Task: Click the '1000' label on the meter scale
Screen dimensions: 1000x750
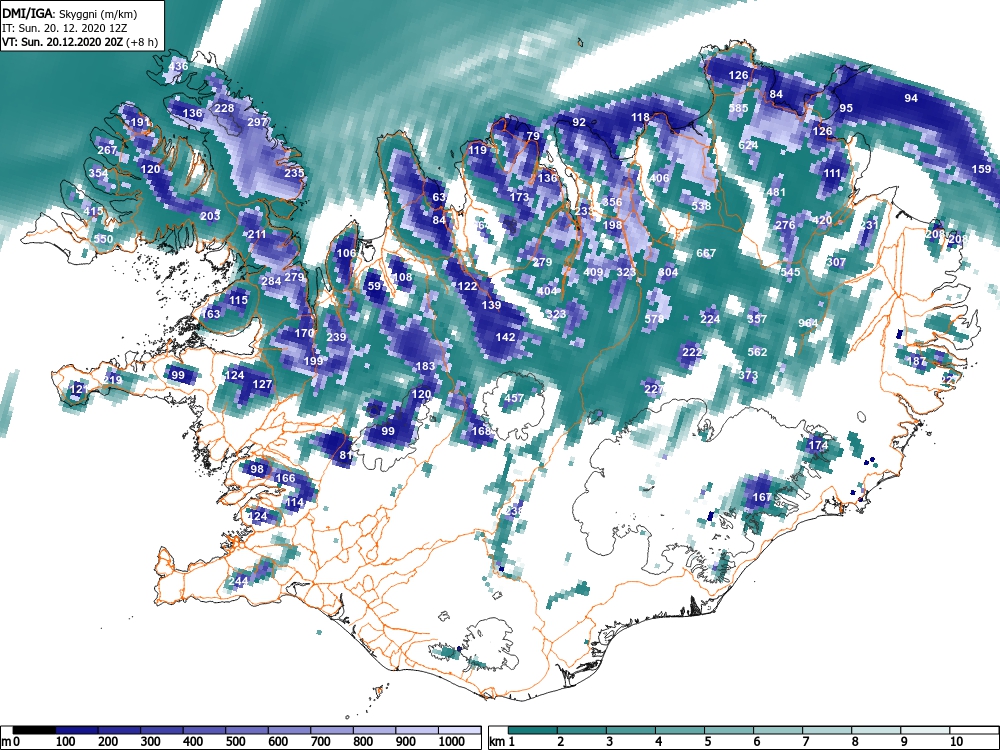Action: click(x=452, y=742)
